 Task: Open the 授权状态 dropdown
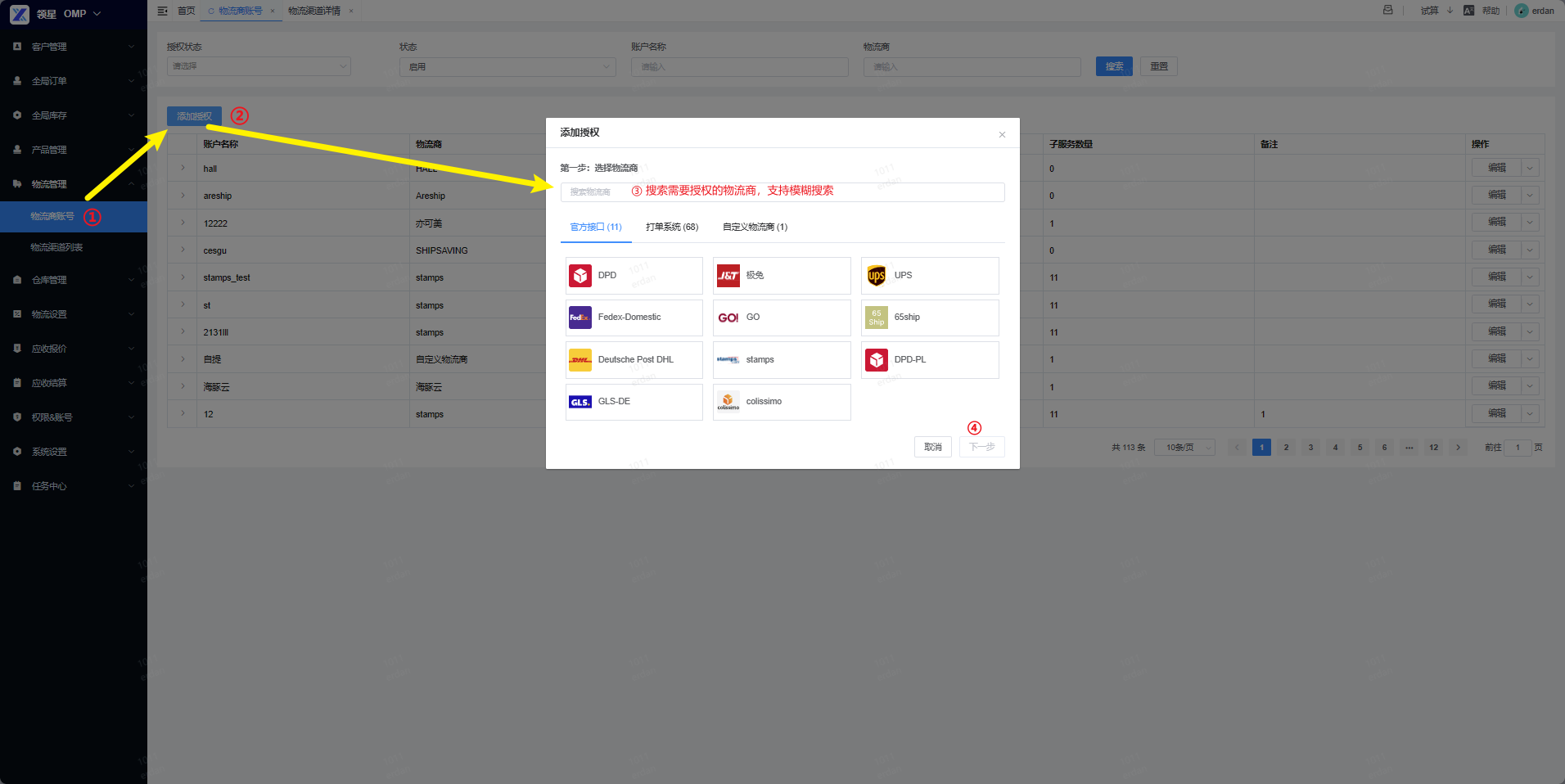tap(259, 66)
